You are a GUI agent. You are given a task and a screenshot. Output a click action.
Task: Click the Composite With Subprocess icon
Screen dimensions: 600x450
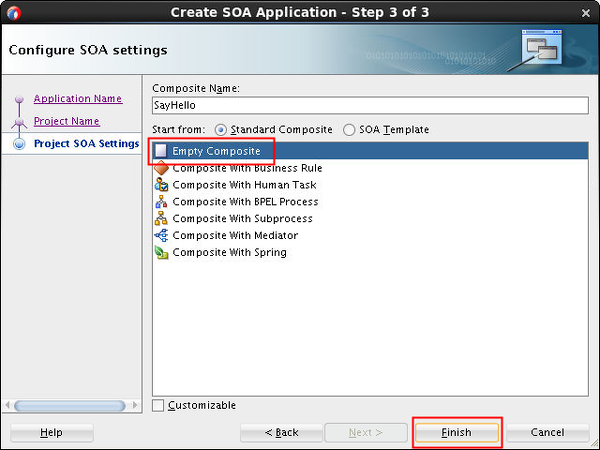(161, 219)
